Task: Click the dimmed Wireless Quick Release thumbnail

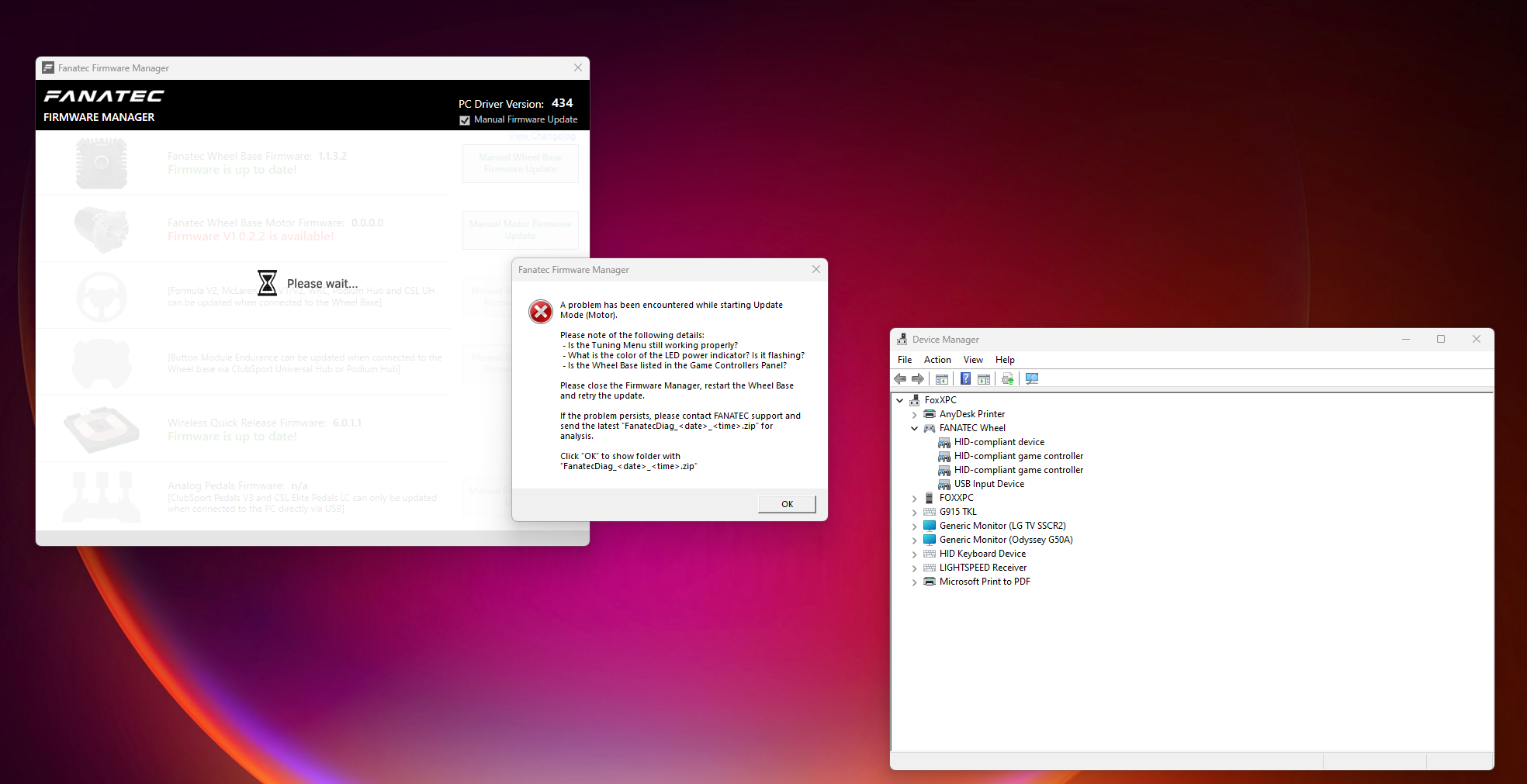Action: click(102, 430)
